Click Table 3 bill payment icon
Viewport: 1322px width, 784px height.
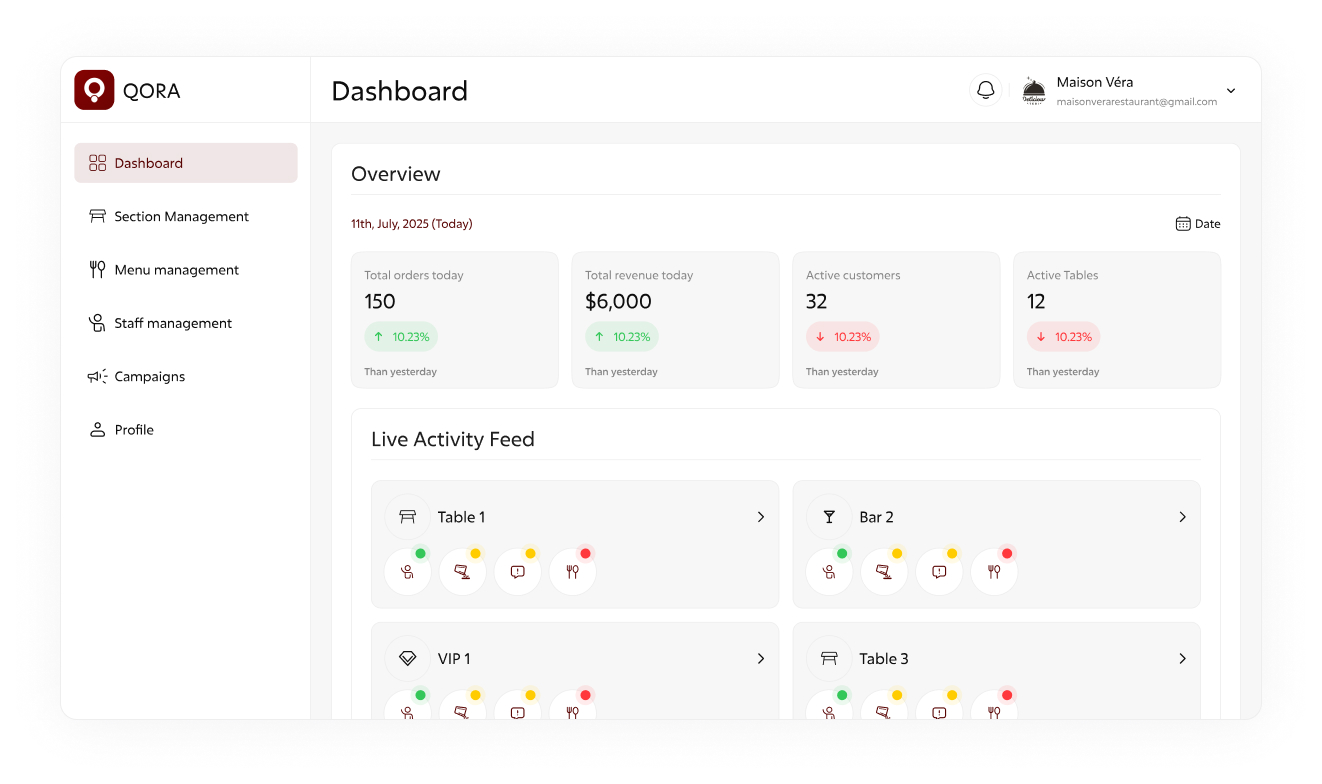coord(885,706)
